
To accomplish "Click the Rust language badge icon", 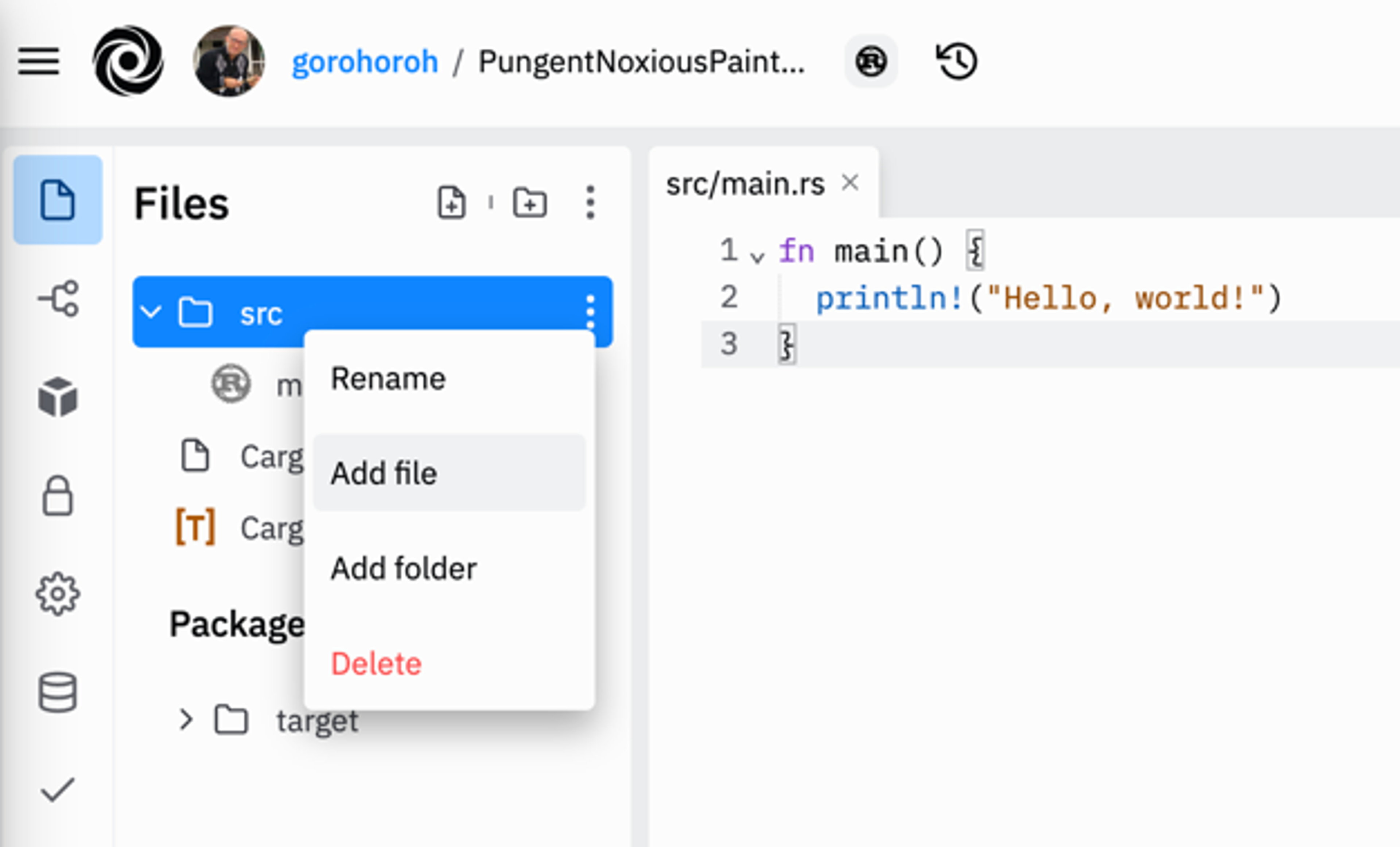I will [x=871, y=61].
